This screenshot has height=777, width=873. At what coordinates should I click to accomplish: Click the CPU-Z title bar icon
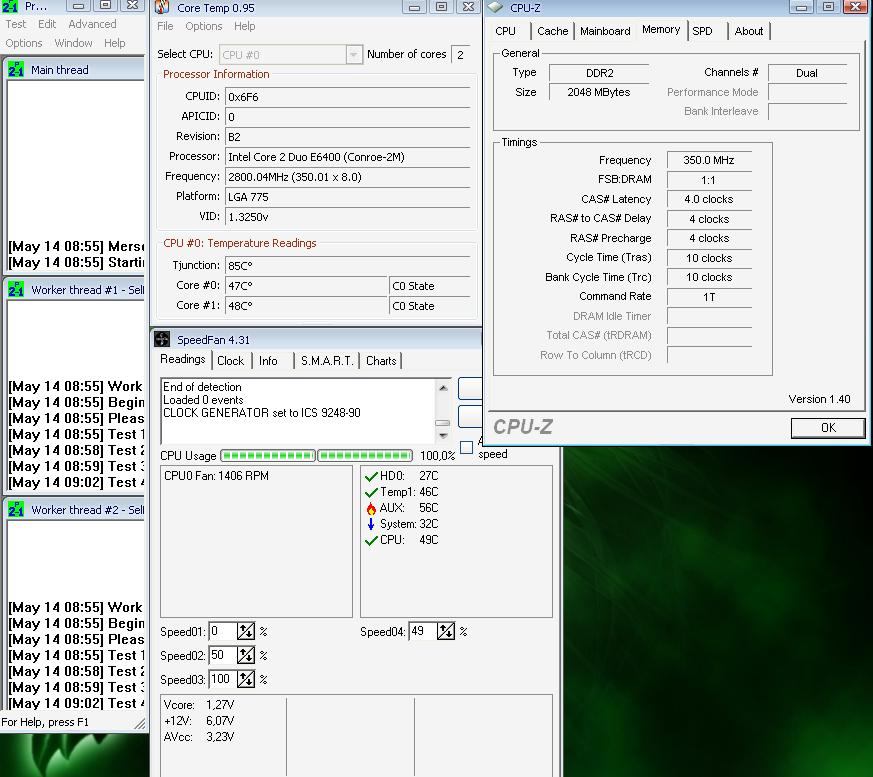pos(496,7)
